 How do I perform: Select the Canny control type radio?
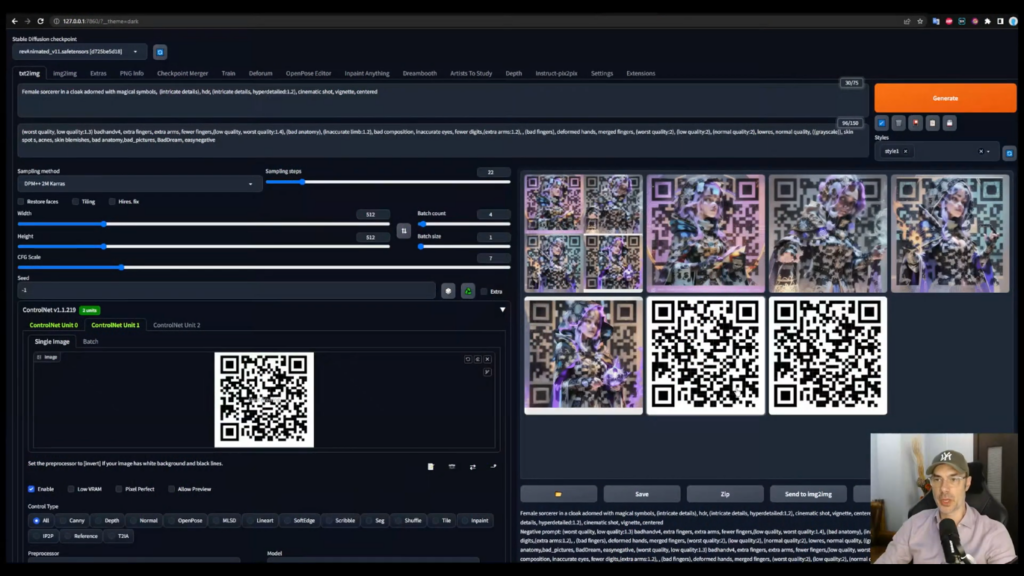[64, 520]
